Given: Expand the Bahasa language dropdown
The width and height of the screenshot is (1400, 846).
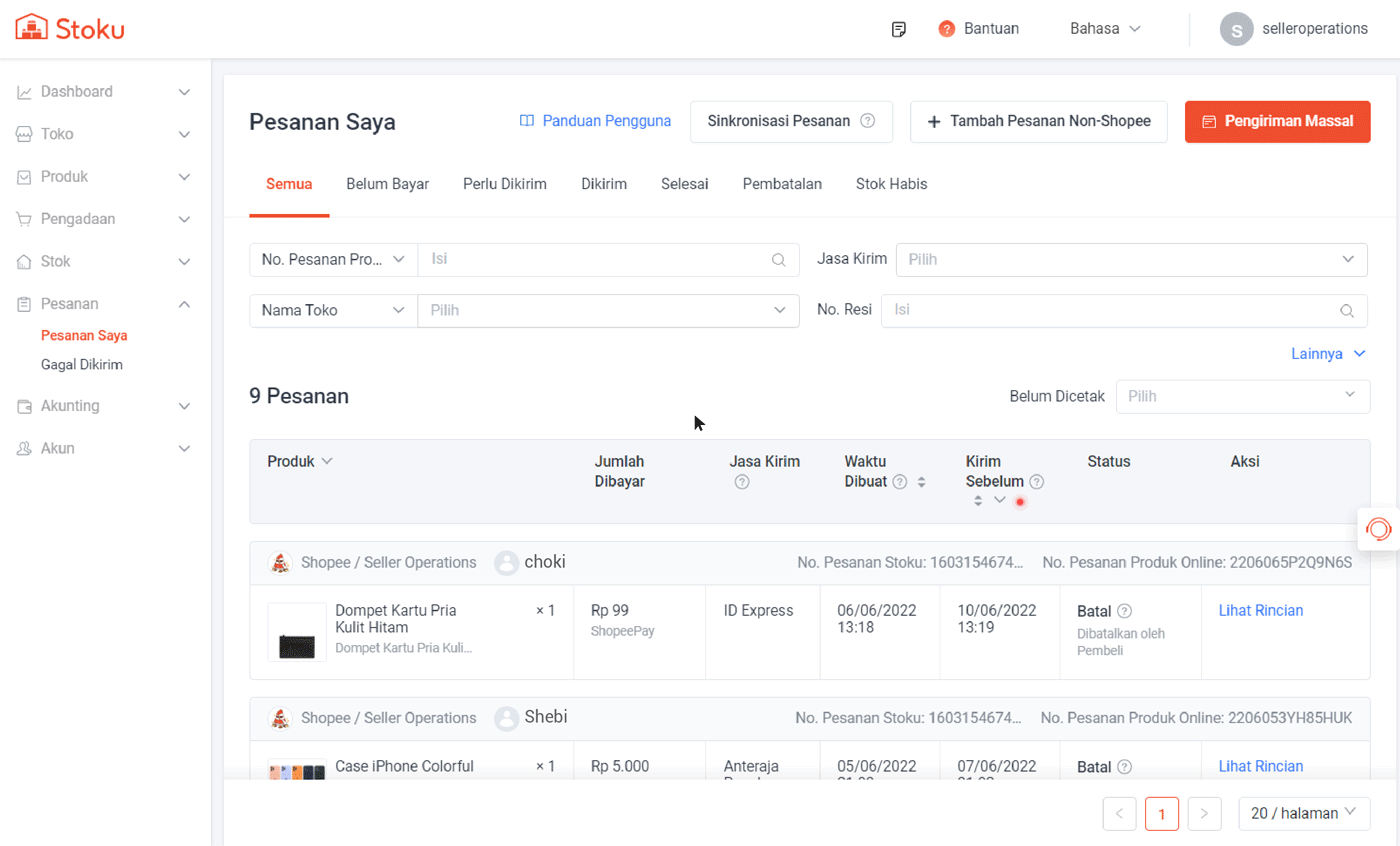Looking at the screenshot, I should [x=1105, y=29].
